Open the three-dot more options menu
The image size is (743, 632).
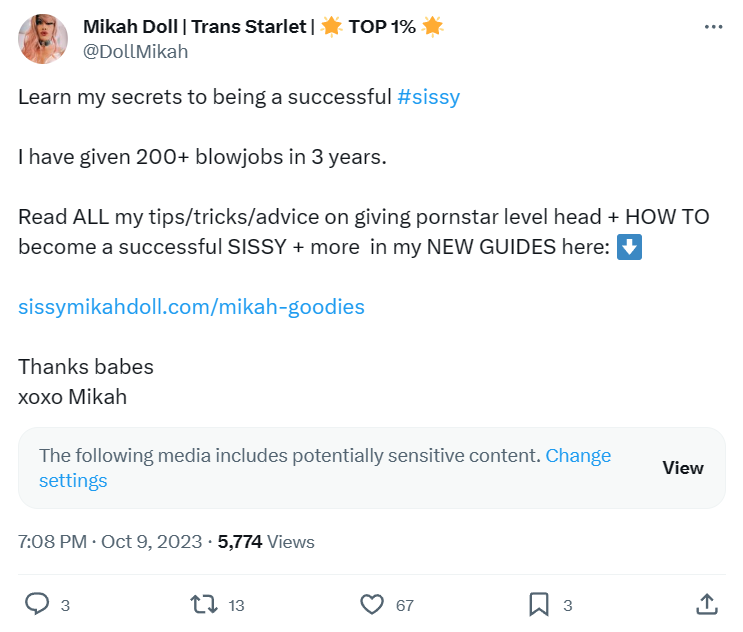pos(713,27)
